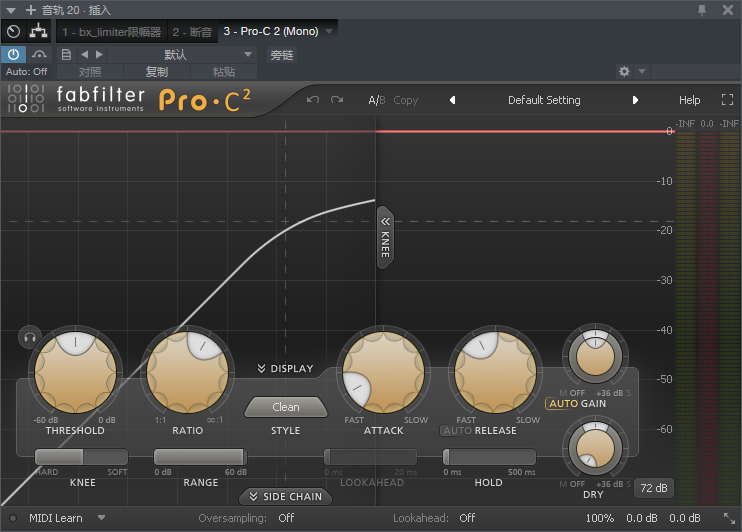Go to previous preset with left arrow
This screenshot has height=532, width=742.
click(452, 100)
